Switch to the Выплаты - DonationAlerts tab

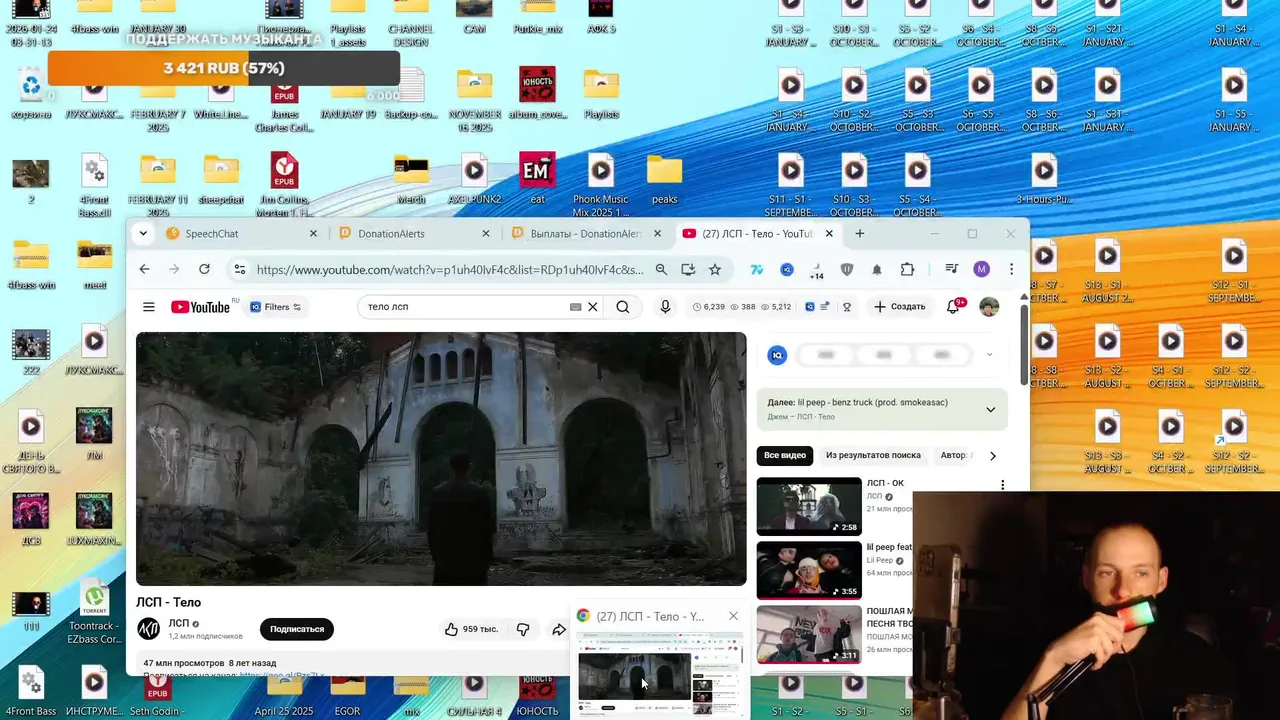pyautogui.click(x=583, y=233)
